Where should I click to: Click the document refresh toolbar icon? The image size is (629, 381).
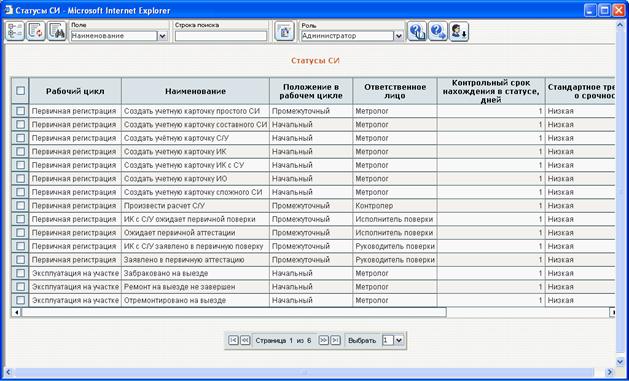click(36, 31)
